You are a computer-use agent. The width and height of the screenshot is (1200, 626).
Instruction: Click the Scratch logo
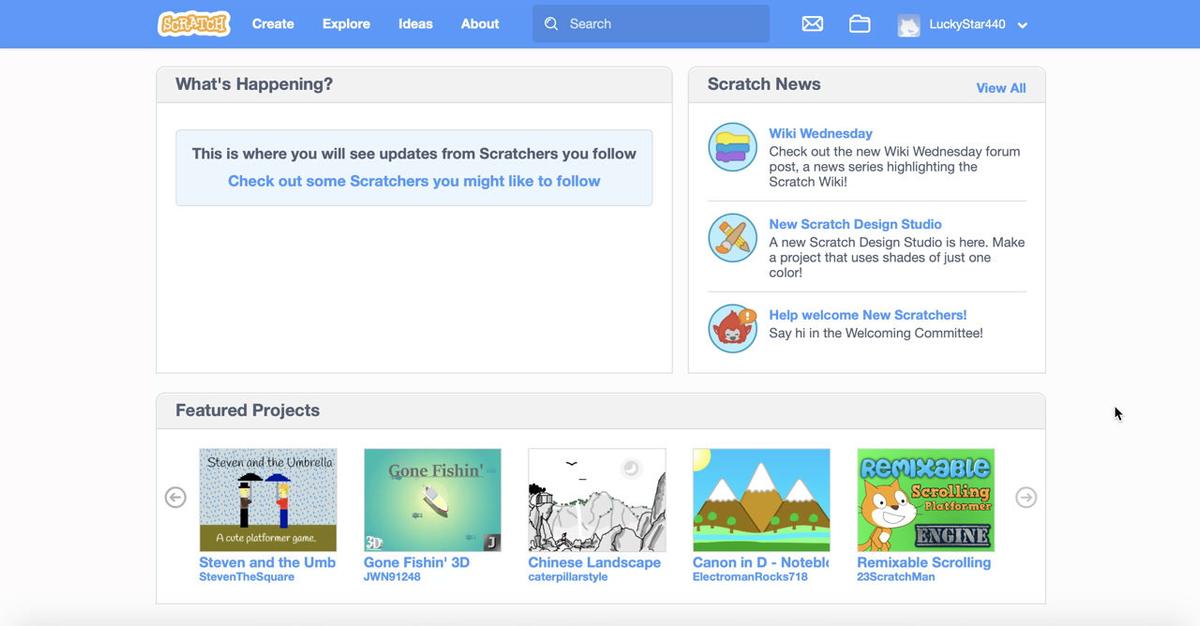coord(194,24)
